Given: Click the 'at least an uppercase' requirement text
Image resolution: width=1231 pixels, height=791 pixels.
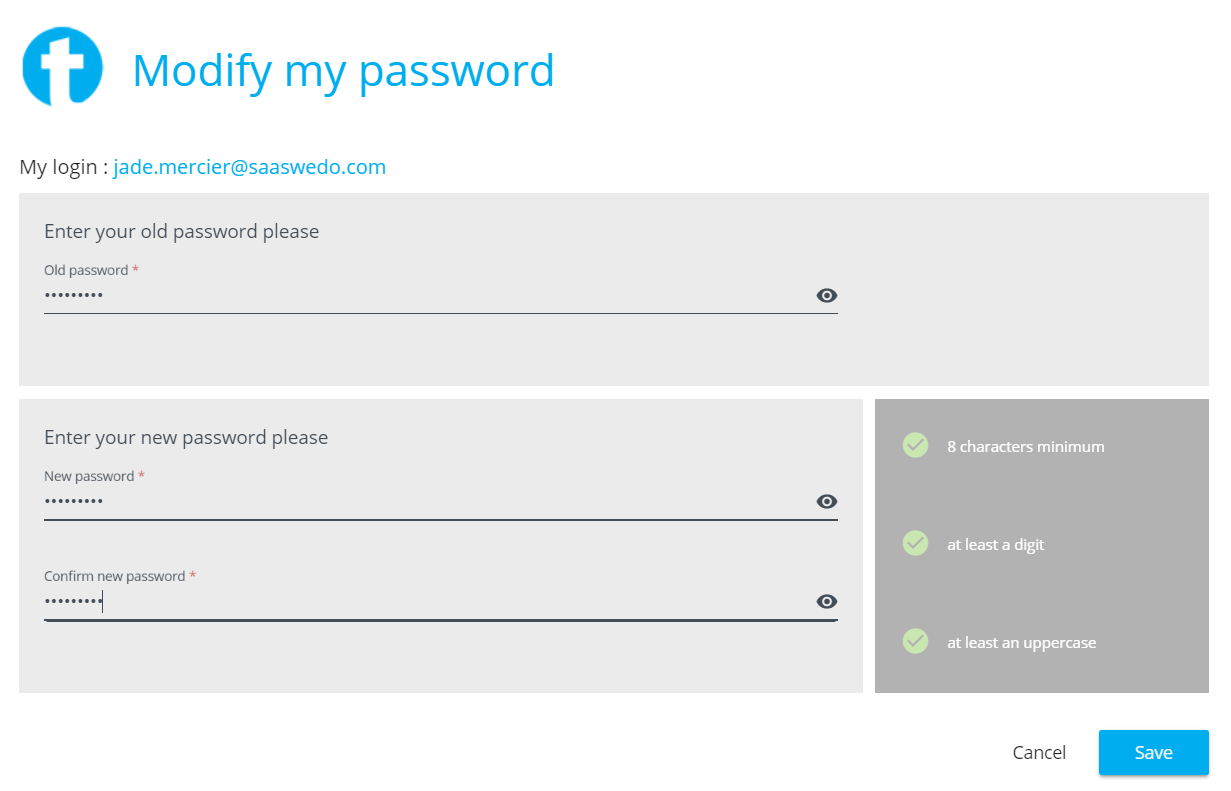Looking at the screenshot, I should tap(1021, 643).
